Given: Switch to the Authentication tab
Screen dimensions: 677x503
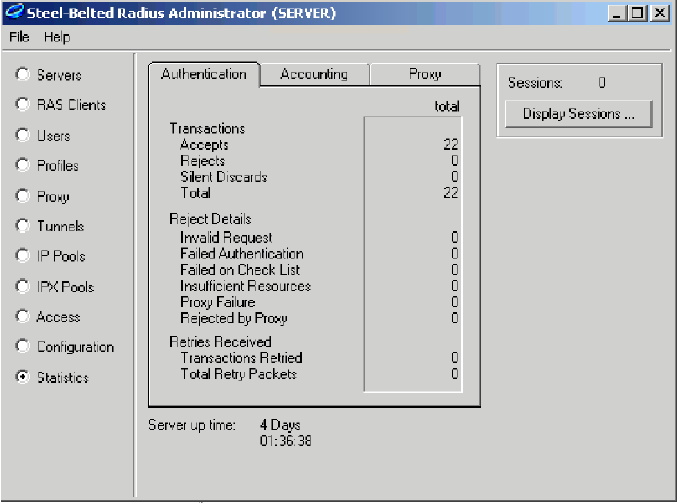Looking at the screenshot, I should pos(204,74).
